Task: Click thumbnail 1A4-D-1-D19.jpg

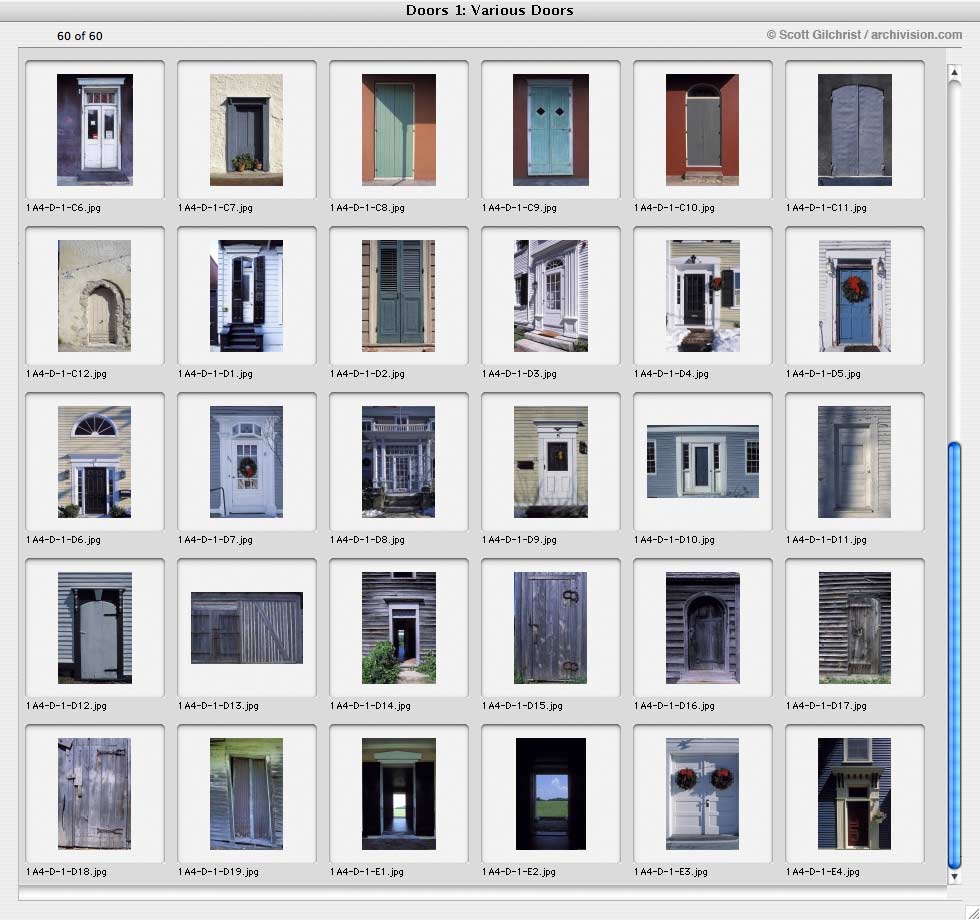Action: click(246, 794)
